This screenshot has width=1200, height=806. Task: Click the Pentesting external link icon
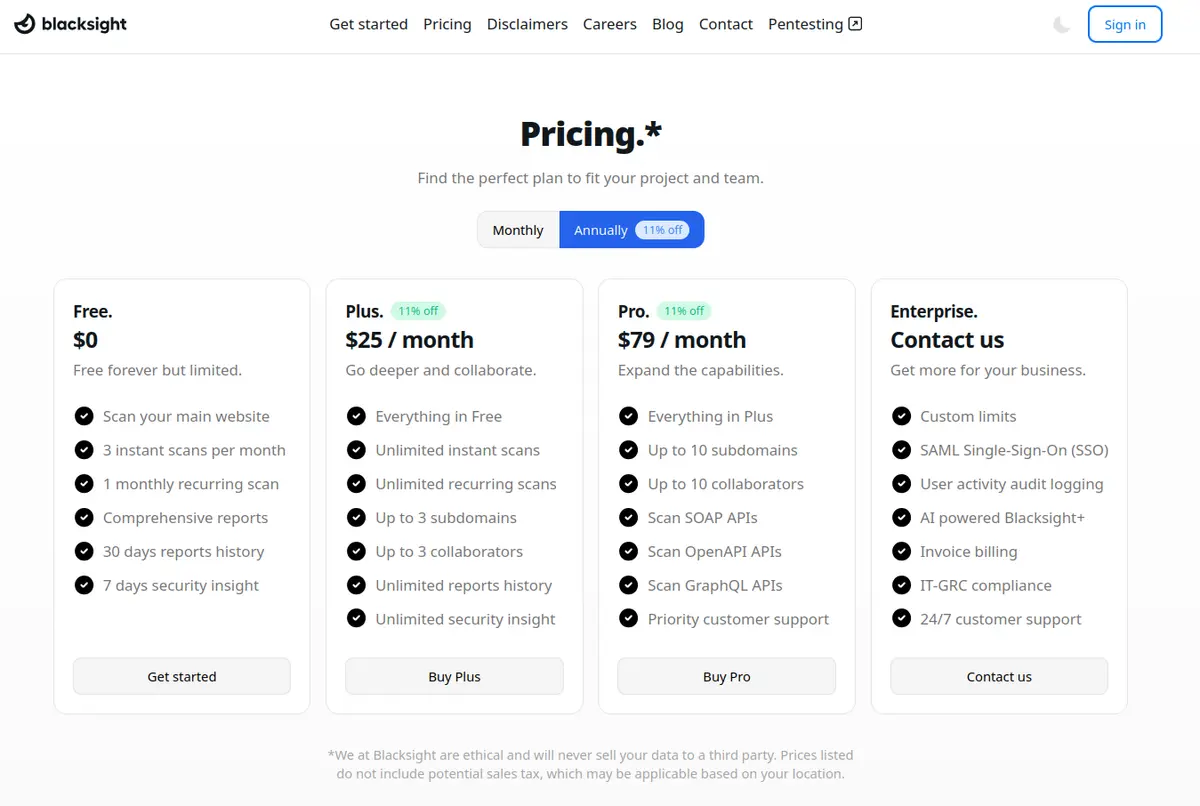click(855, 24)
